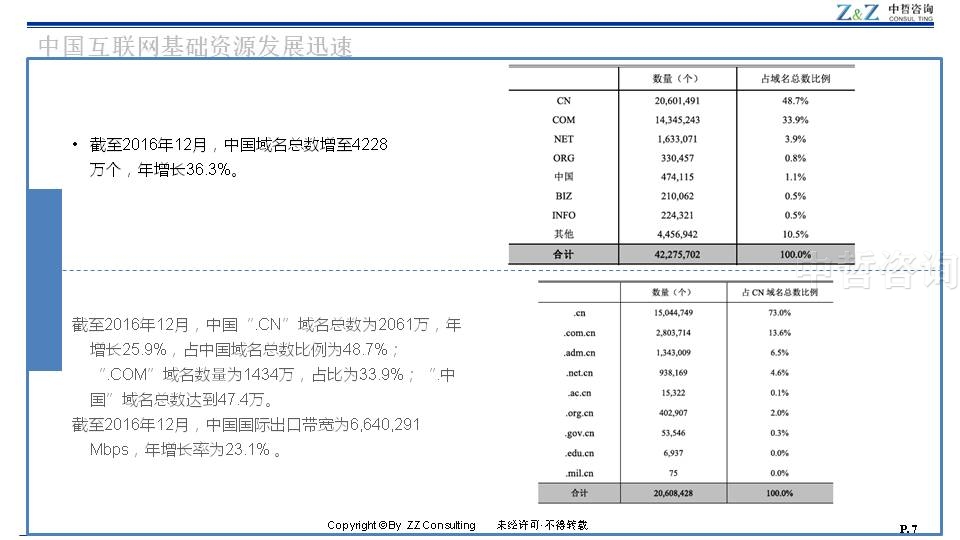The width and height of the screenshot is (960, 540).
Task: Click the .edu.cn value 6,937
Action: [672, 453]
